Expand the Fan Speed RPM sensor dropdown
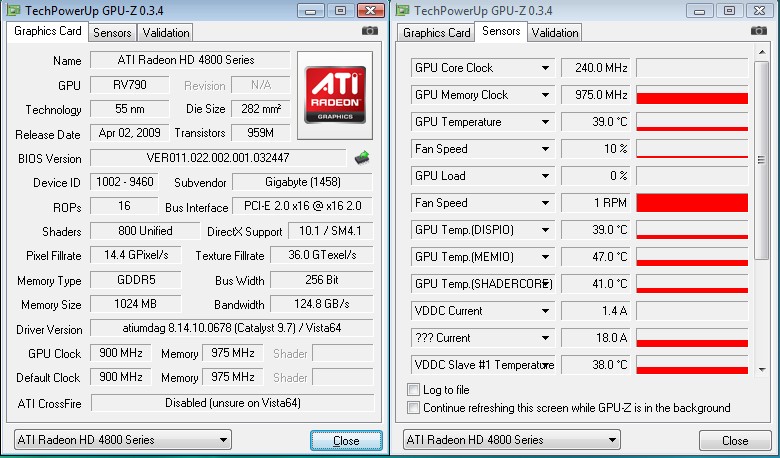The width and height of the screenshot is (780, 458). pyautogui.click(x=546, y=203)
